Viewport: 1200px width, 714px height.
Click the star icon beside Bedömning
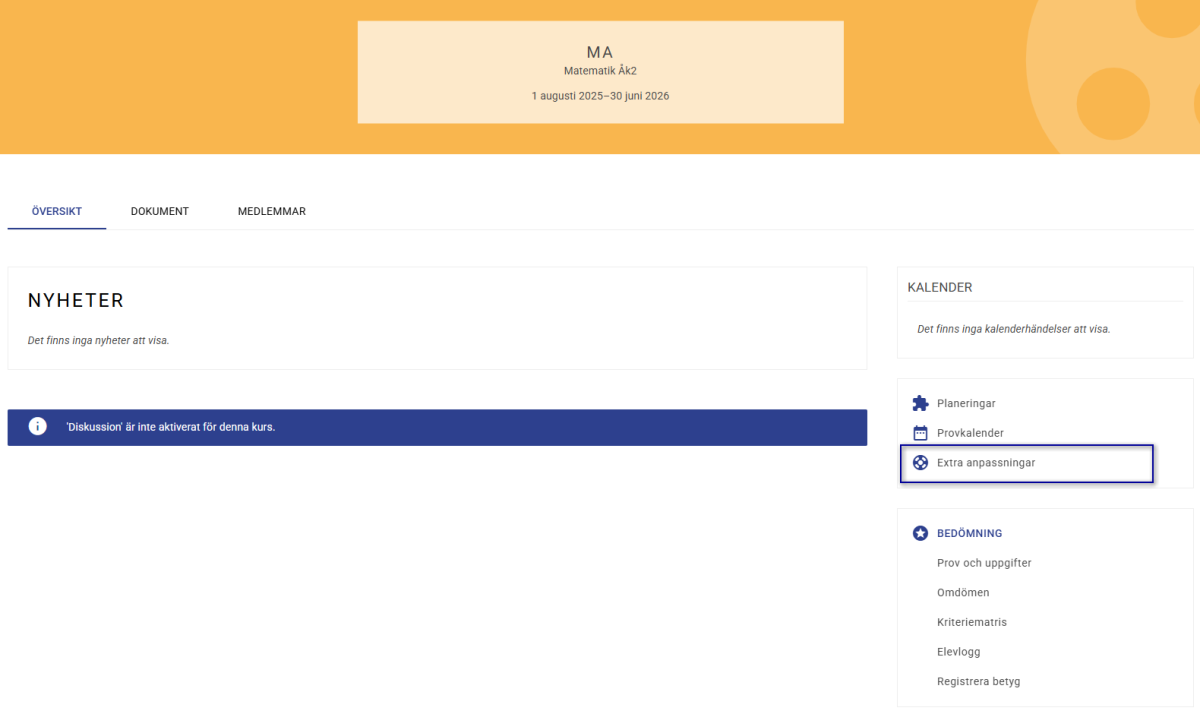point(920,533)
